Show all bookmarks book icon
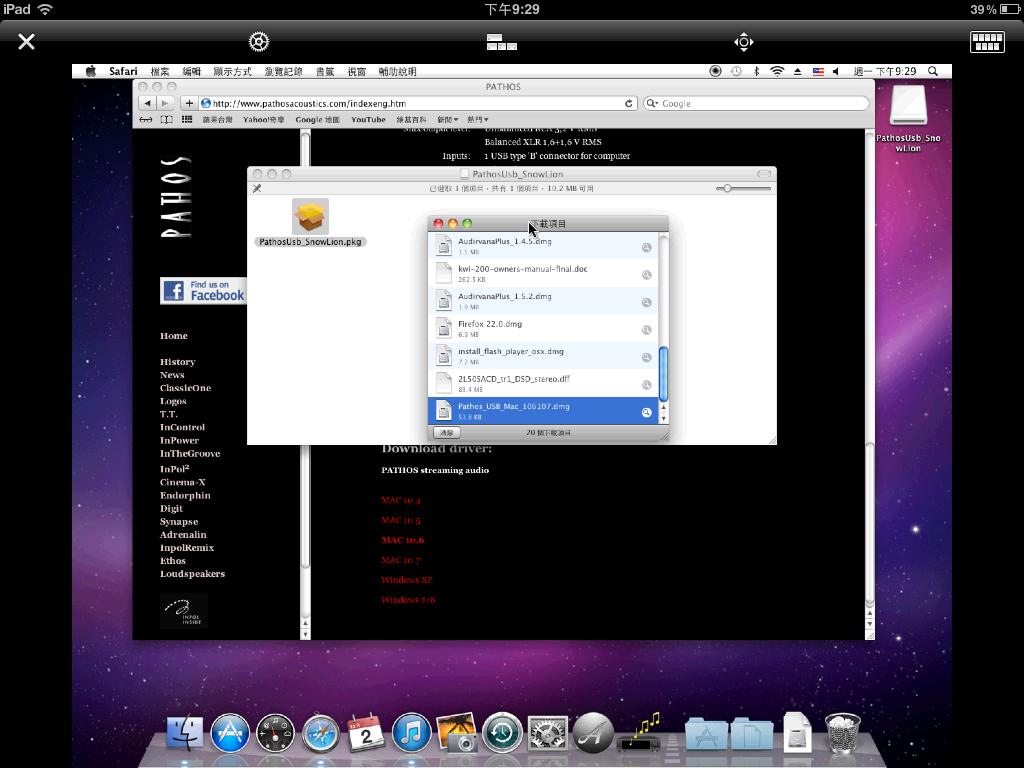The height and width of the screenshot is (768, 1024). coord(167,120)
